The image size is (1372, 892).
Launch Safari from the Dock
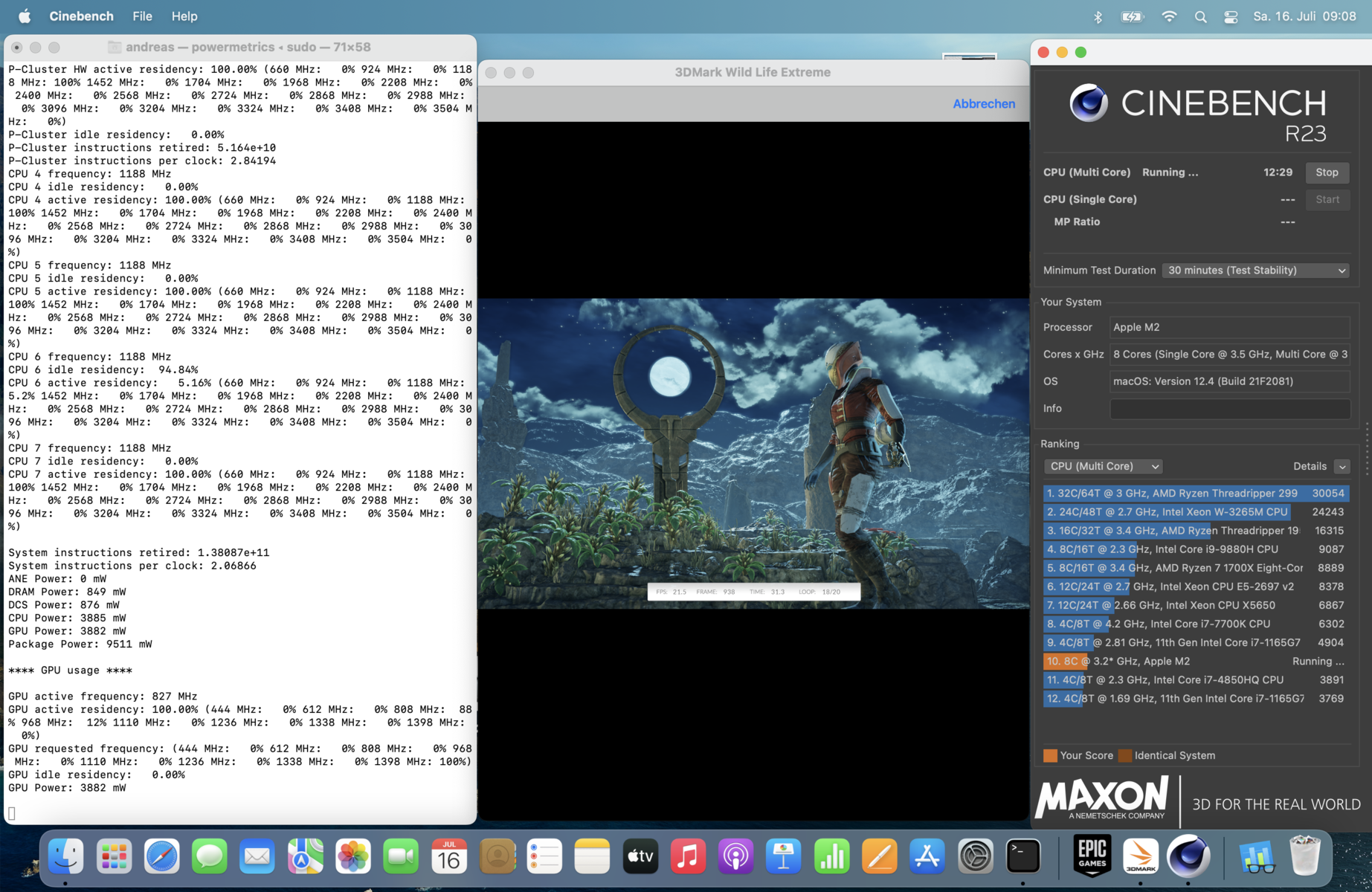coord(161,856)
